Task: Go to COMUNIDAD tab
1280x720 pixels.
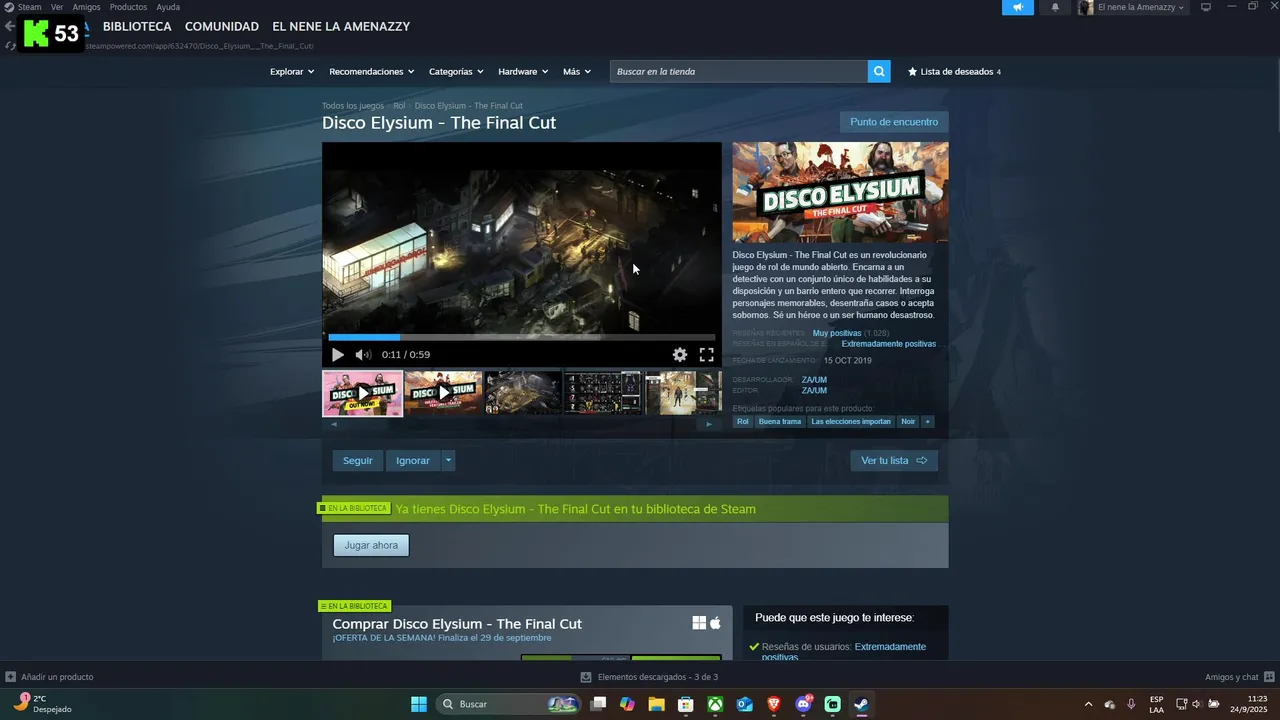Action: [x=222, y=27]
